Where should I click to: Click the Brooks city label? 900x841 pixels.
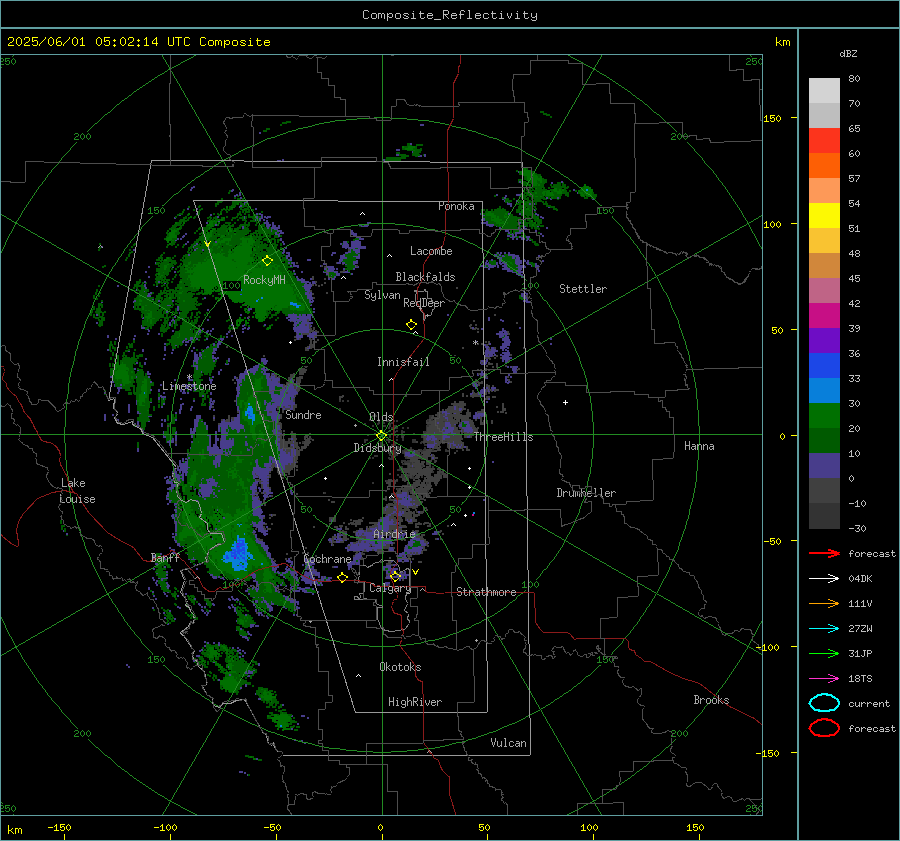(x=711, y=700)
